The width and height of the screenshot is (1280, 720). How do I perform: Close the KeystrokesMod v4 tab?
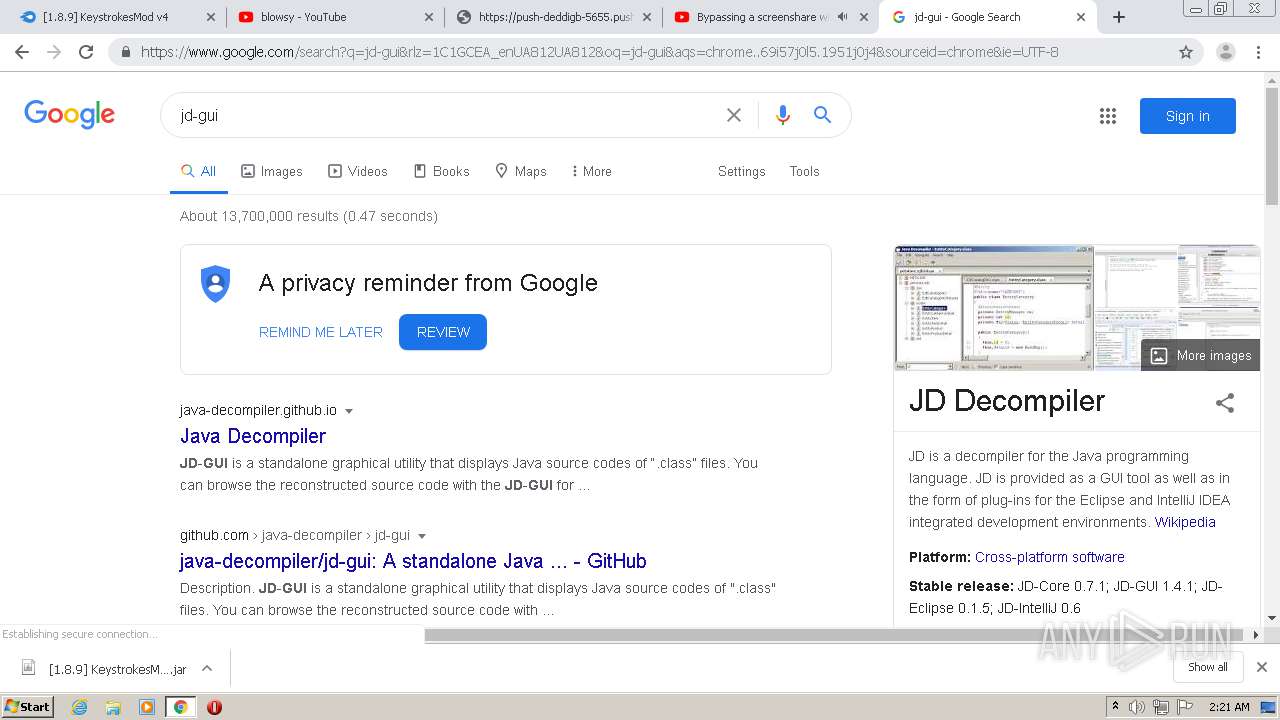click(x=210, y=17)
